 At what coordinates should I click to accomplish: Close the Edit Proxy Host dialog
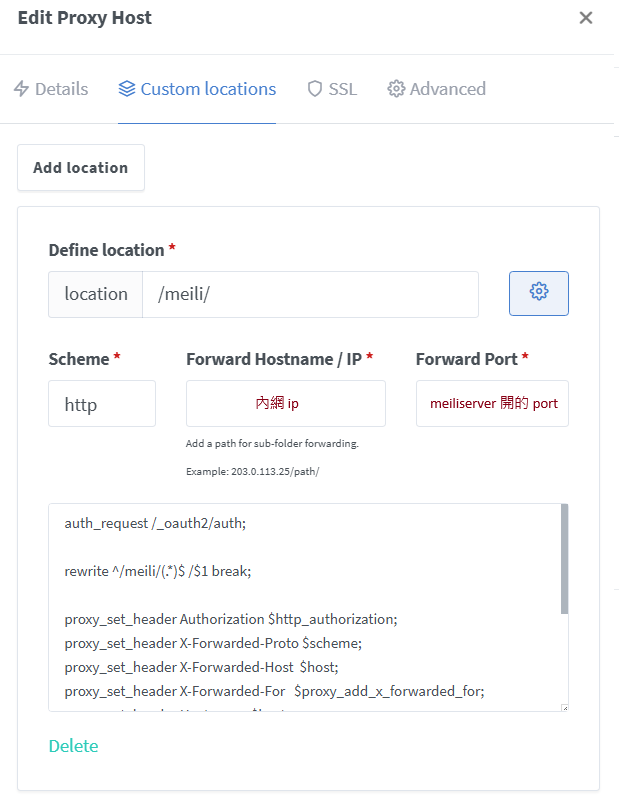586,18
